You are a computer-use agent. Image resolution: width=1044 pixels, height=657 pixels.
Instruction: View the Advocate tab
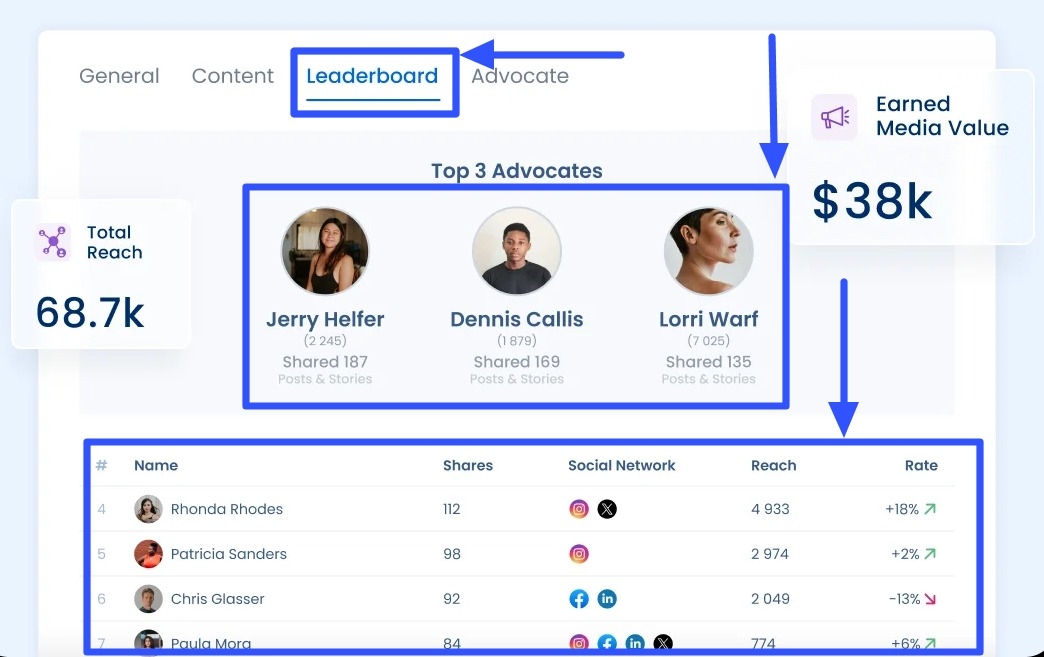(520, 75)
